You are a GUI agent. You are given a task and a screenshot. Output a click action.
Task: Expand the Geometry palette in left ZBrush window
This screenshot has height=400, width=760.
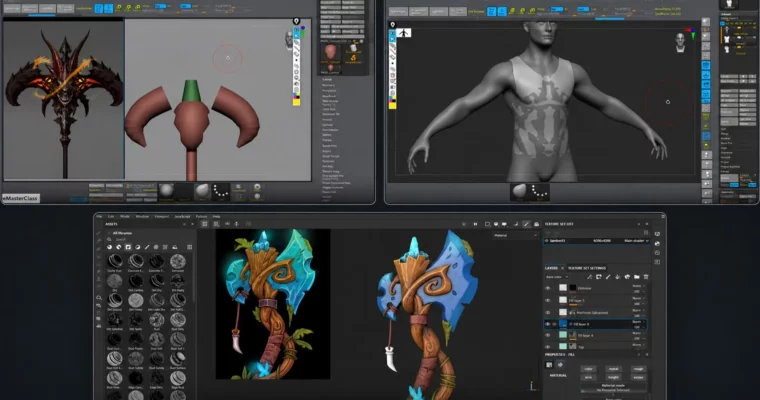329,85
